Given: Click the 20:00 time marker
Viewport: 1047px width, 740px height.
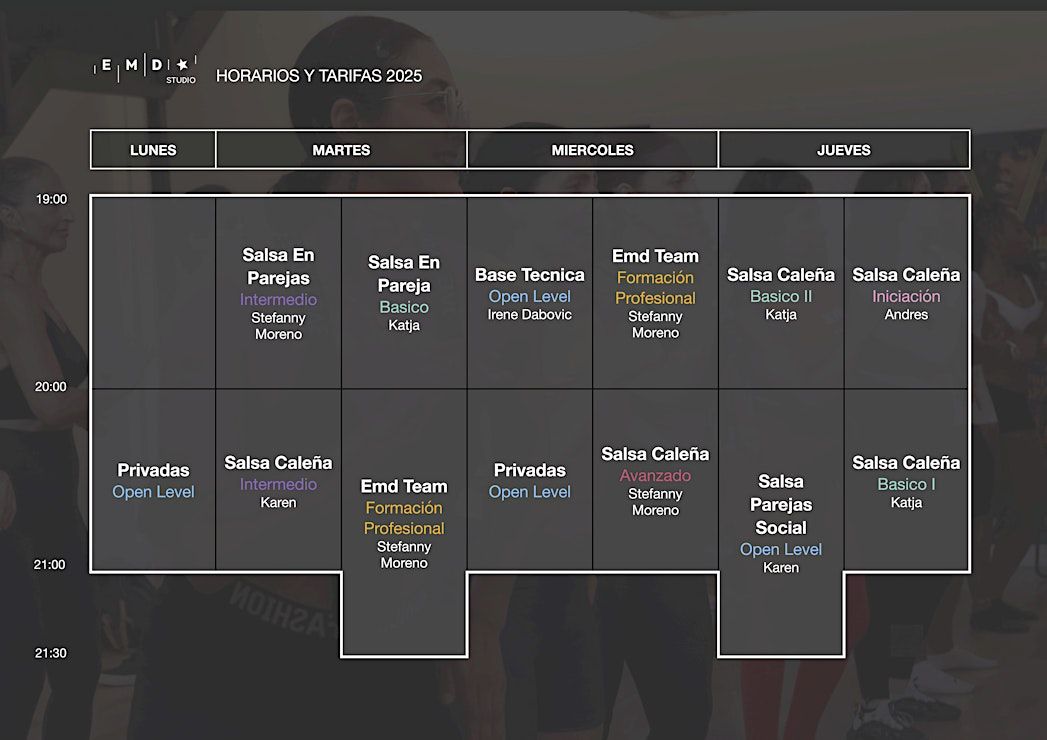Looking at the screenshot, I should pyautogui.click(x=51, y=387).
